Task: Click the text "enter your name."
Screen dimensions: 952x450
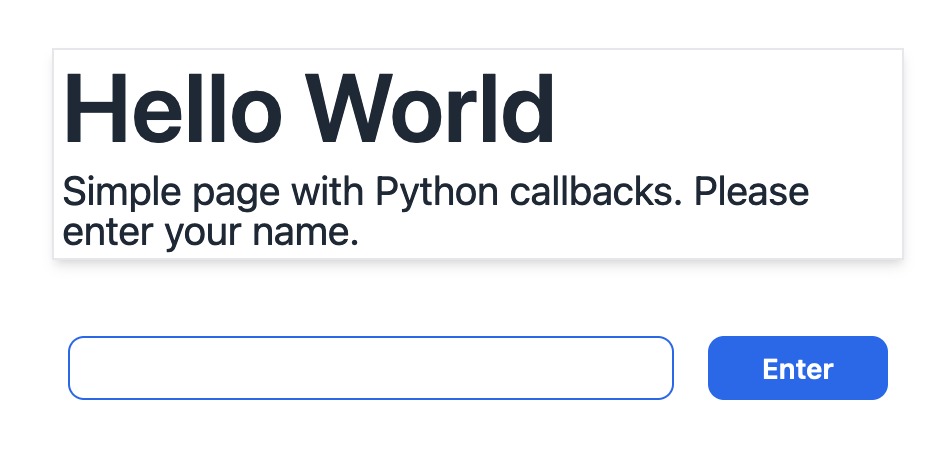Action: 210,232
